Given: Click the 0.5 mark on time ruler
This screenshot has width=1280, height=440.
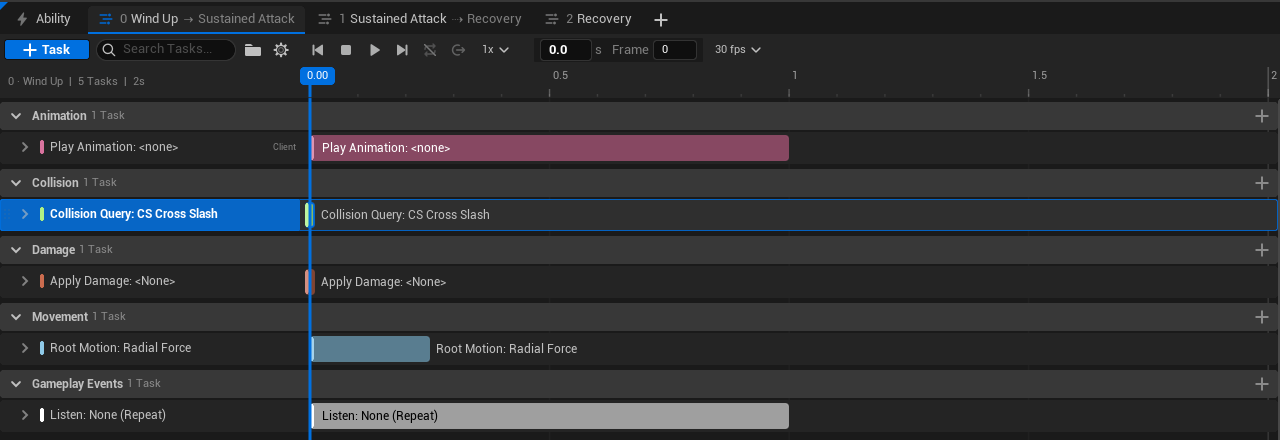Looking at the screenshot, I should [x=560, y=75].
